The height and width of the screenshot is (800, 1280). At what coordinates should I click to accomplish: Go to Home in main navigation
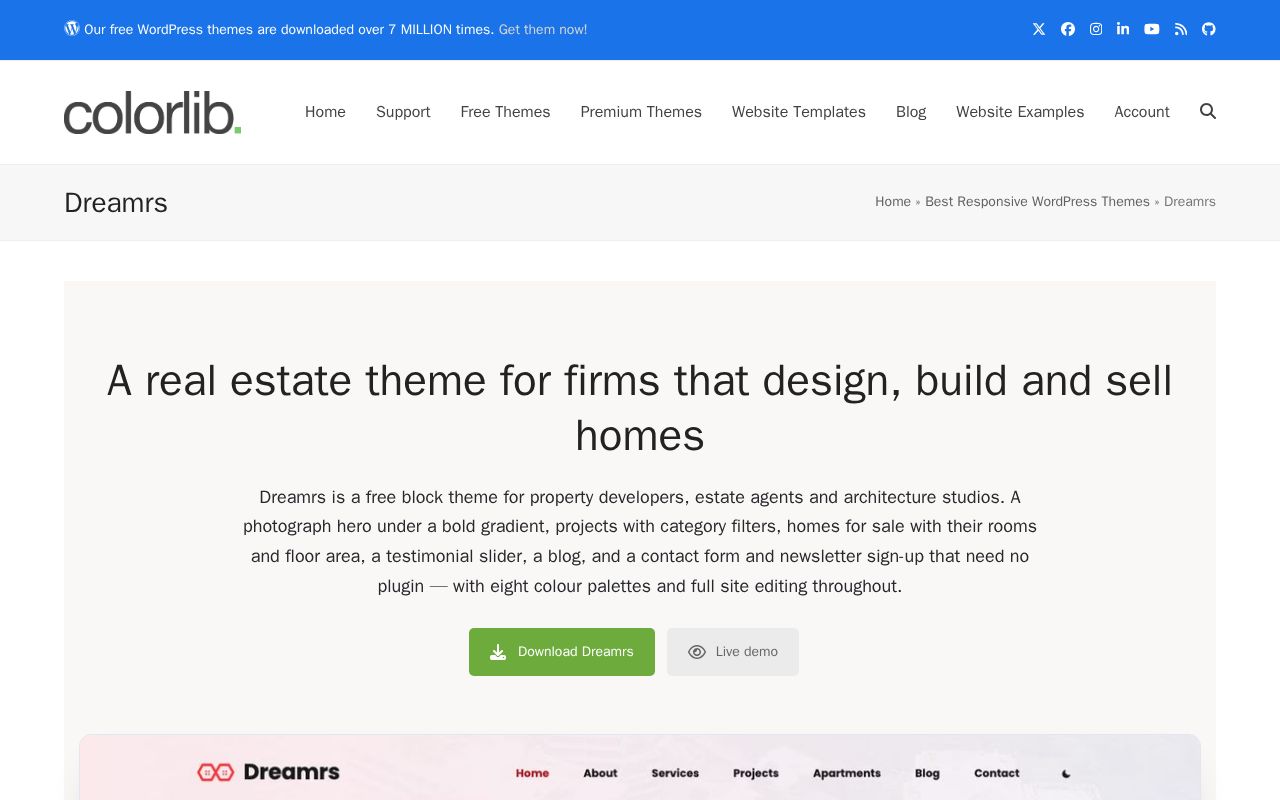pos(325,112)
